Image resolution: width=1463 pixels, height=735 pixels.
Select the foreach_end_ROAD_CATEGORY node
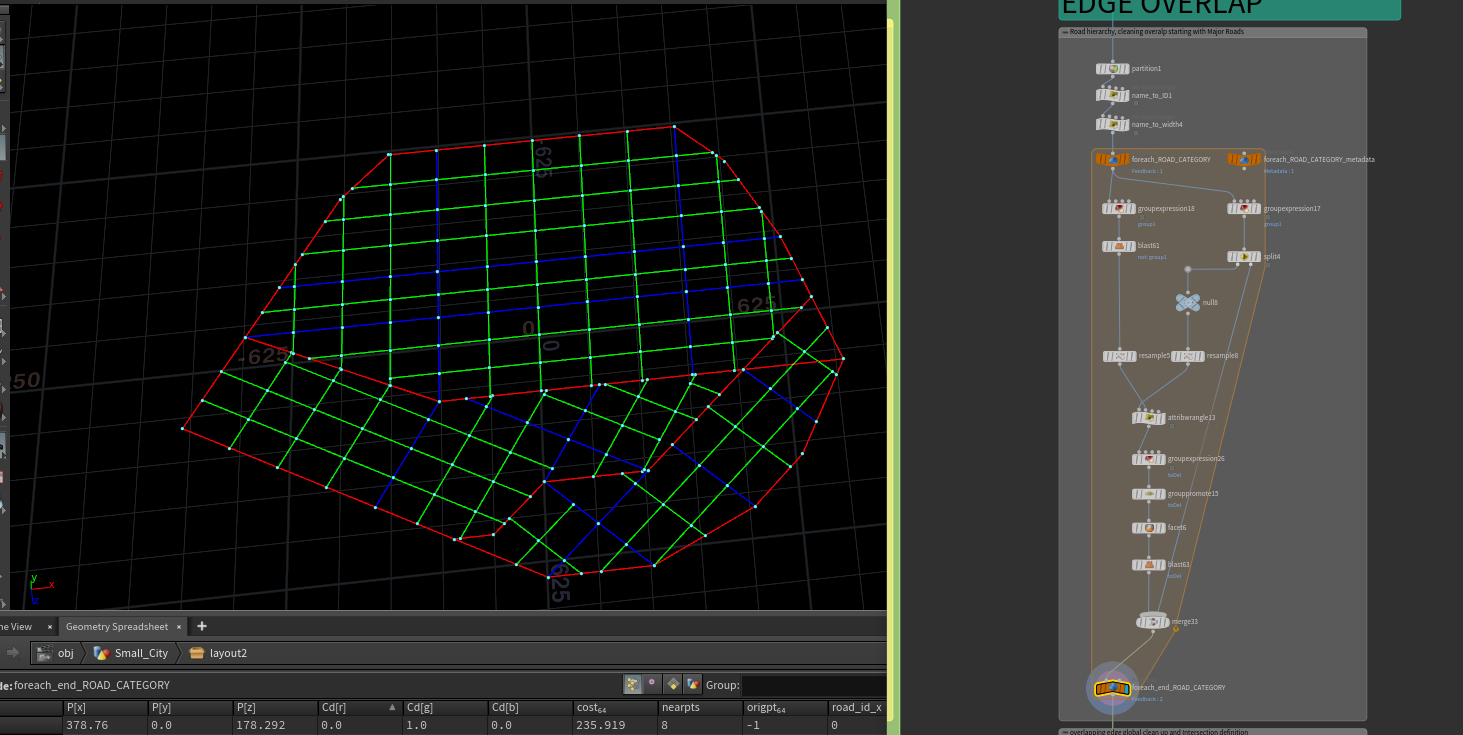click(1112, 688)
